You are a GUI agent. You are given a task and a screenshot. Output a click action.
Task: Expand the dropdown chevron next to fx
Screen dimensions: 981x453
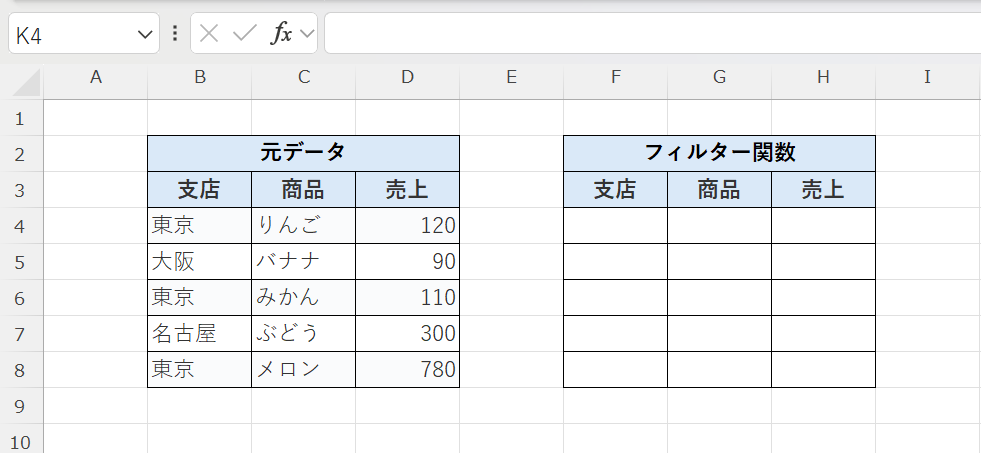click(306, 34)
